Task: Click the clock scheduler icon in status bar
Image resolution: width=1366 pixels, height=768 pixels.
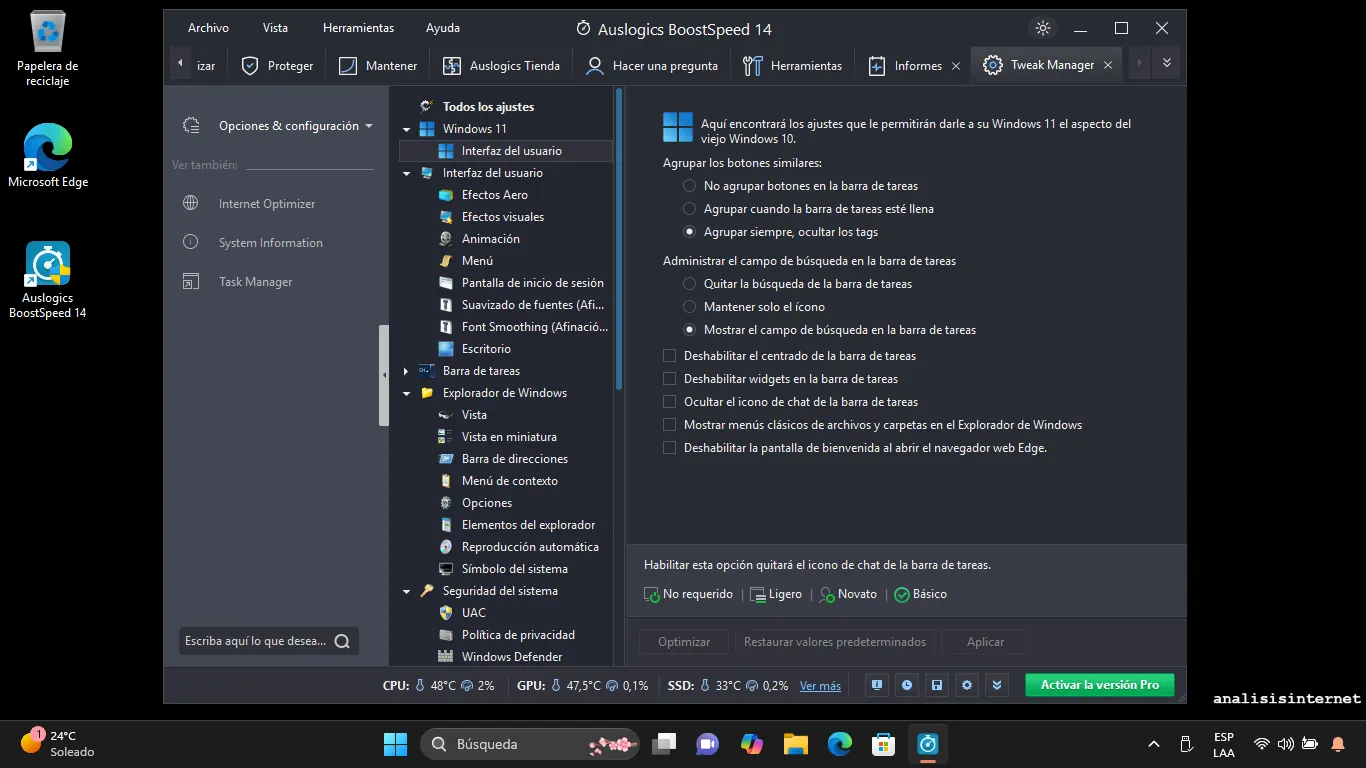Action: tap(907, 685)
